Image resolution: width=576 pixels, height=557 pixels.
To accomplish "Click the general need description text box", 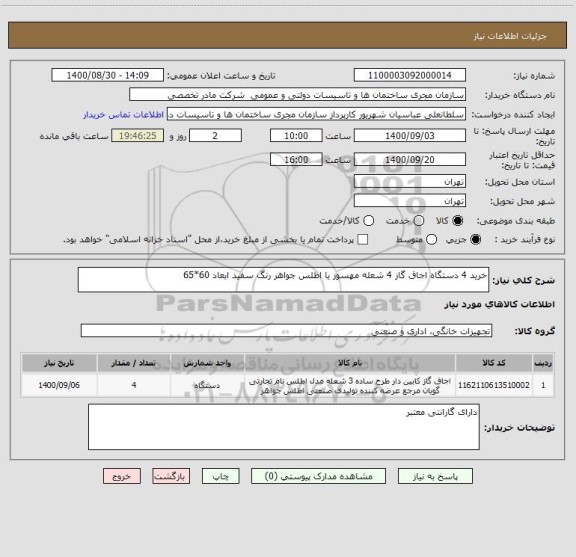I will (x=283, y=280).
